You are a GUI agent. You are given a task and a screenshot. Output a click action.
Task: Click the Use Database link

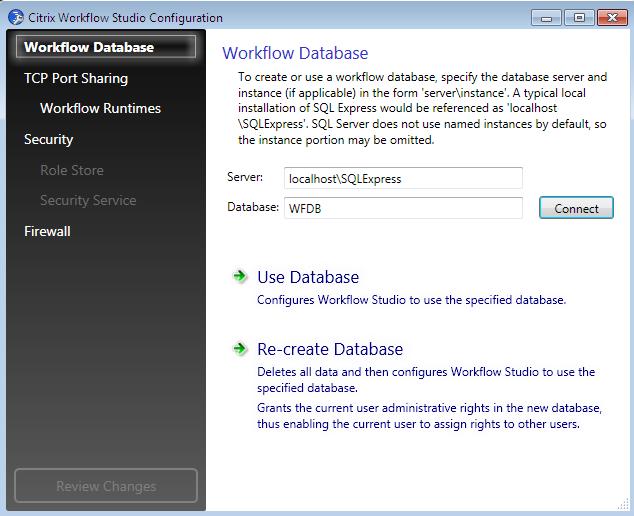pyautogui.click(x=308, y=277)
